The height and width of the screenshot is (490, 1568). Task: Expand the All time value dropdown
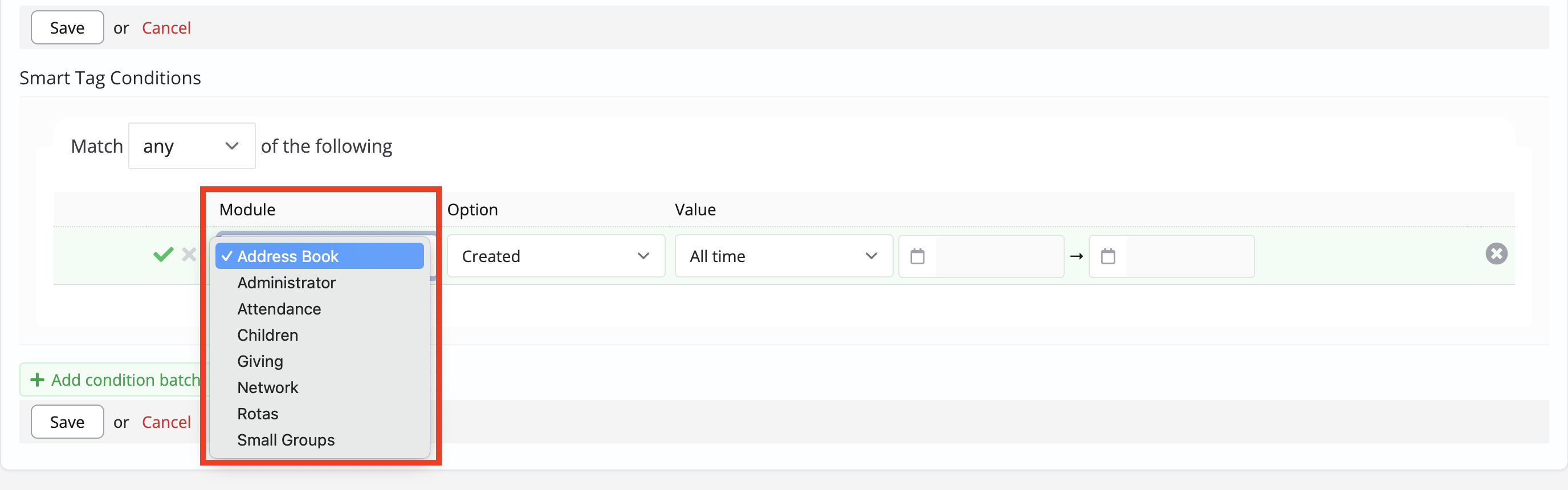point(783,256)
